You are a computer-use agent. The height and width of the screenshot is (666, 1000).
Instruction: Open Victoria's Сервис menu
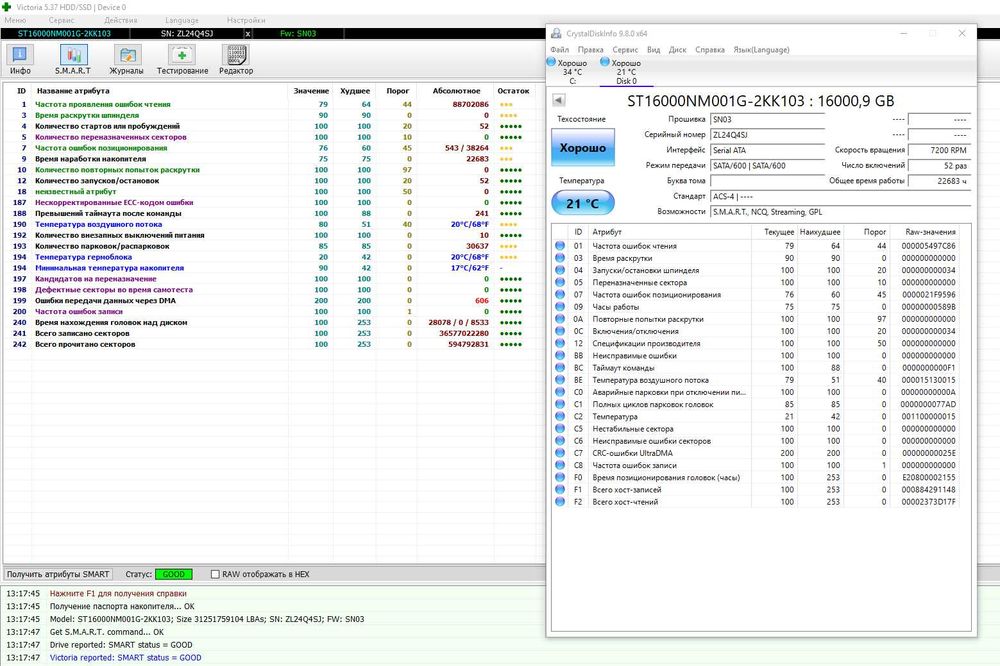pyautogui.click(x=61, y=20)
